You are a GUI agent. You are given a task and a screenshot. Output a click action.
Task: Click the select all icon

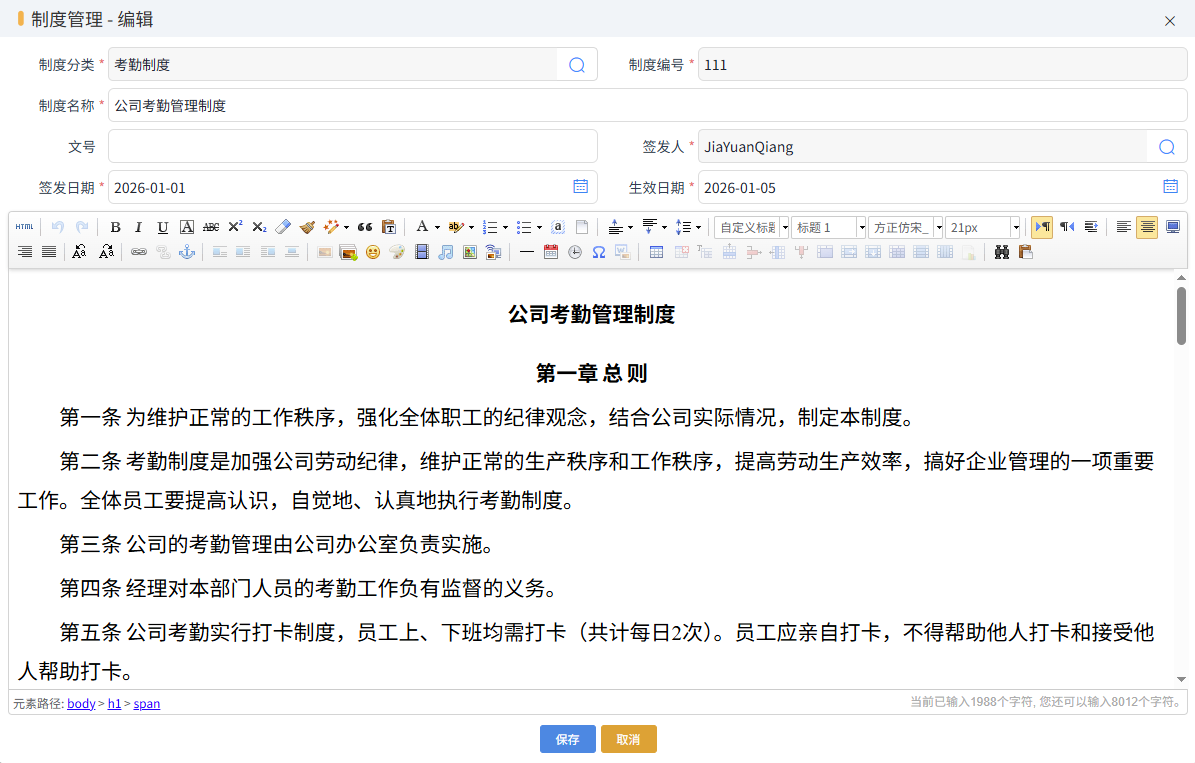click(x=558, y=227)
